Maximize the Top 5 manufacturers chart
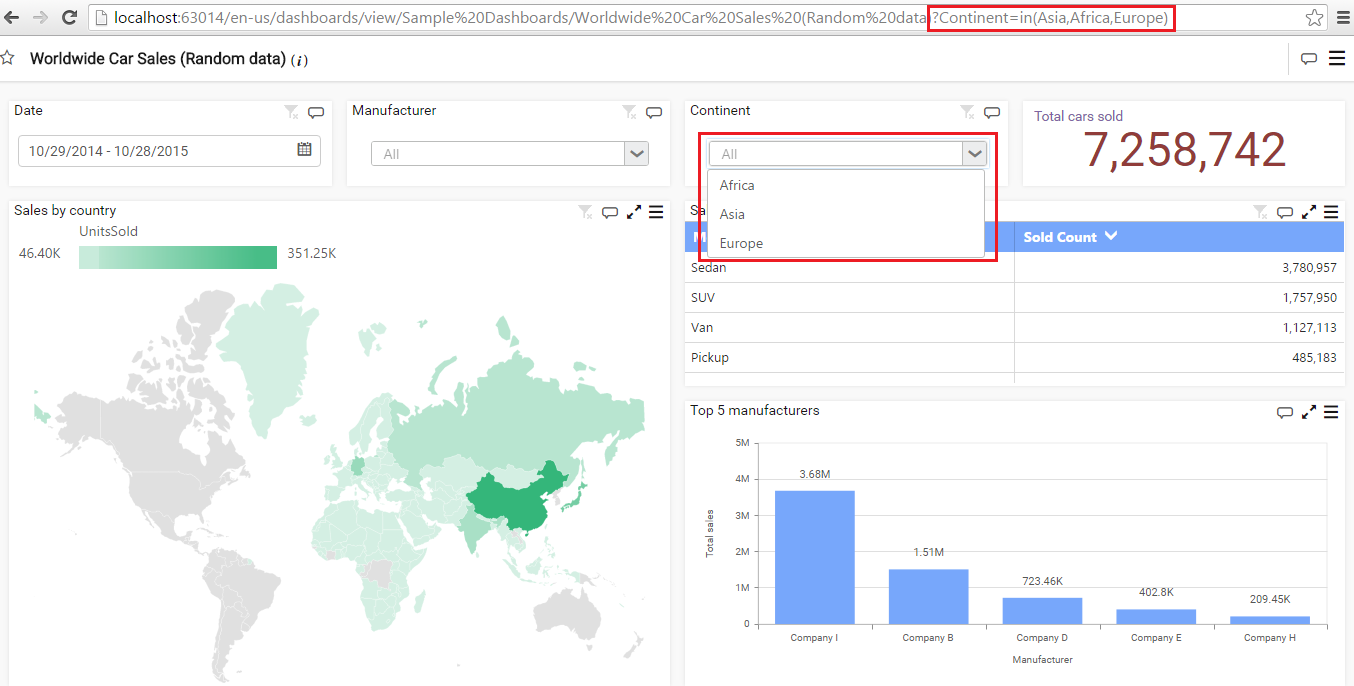1354x686 pixels. click(x=1309, y=412)
